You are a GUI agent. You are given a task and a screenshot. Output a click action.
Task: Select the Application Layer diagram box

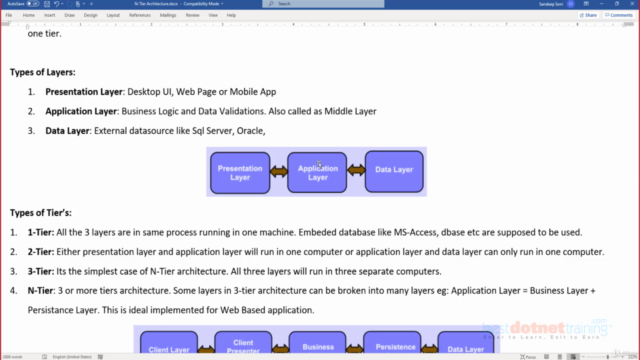[x=317, y=173]
